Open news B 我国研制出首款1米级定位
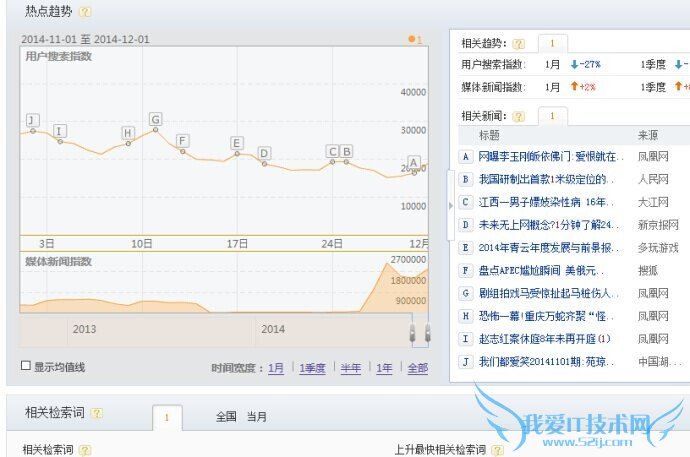The width and height of the screenshot is (690, 457). click(546, 179)
